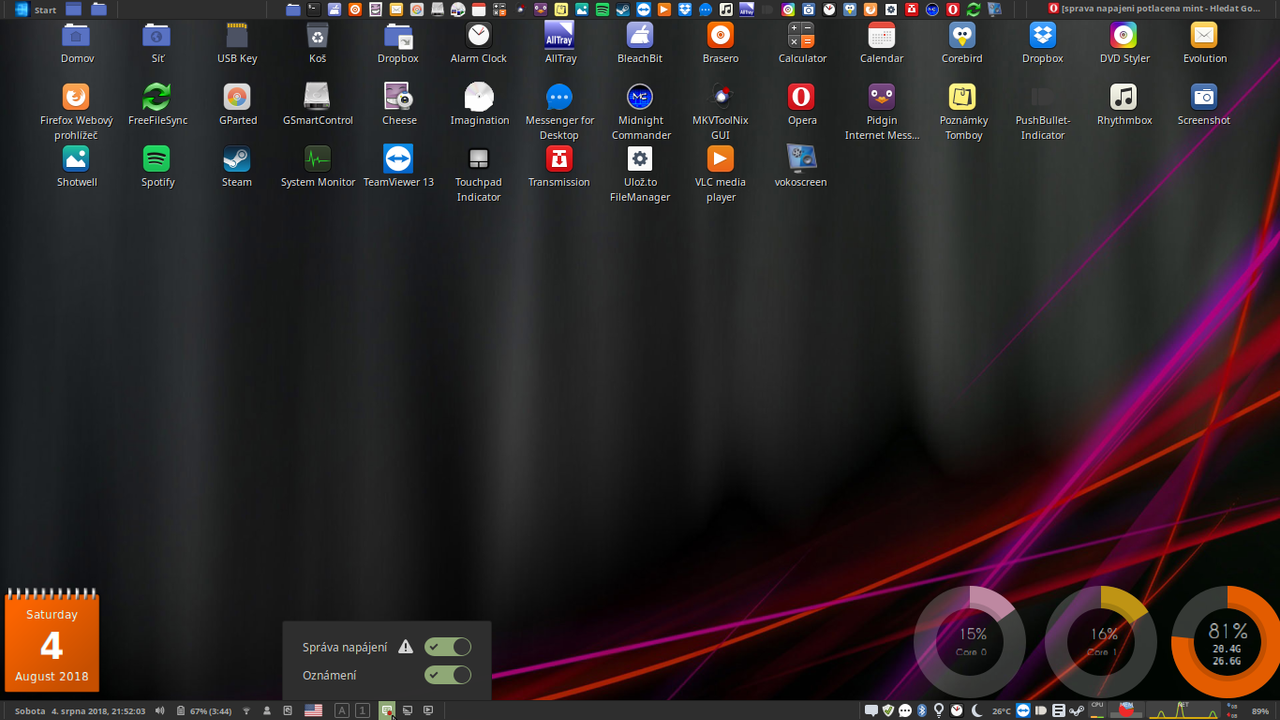Toggle the Oznámení switch
This screenshot has width=1280, height=720.
click(x=447, y=675)
